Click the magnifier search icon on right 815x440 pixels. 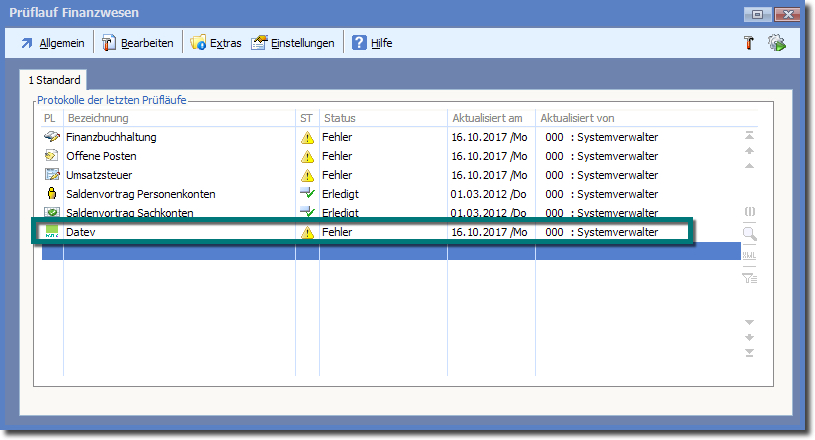(x=749, y=234)
